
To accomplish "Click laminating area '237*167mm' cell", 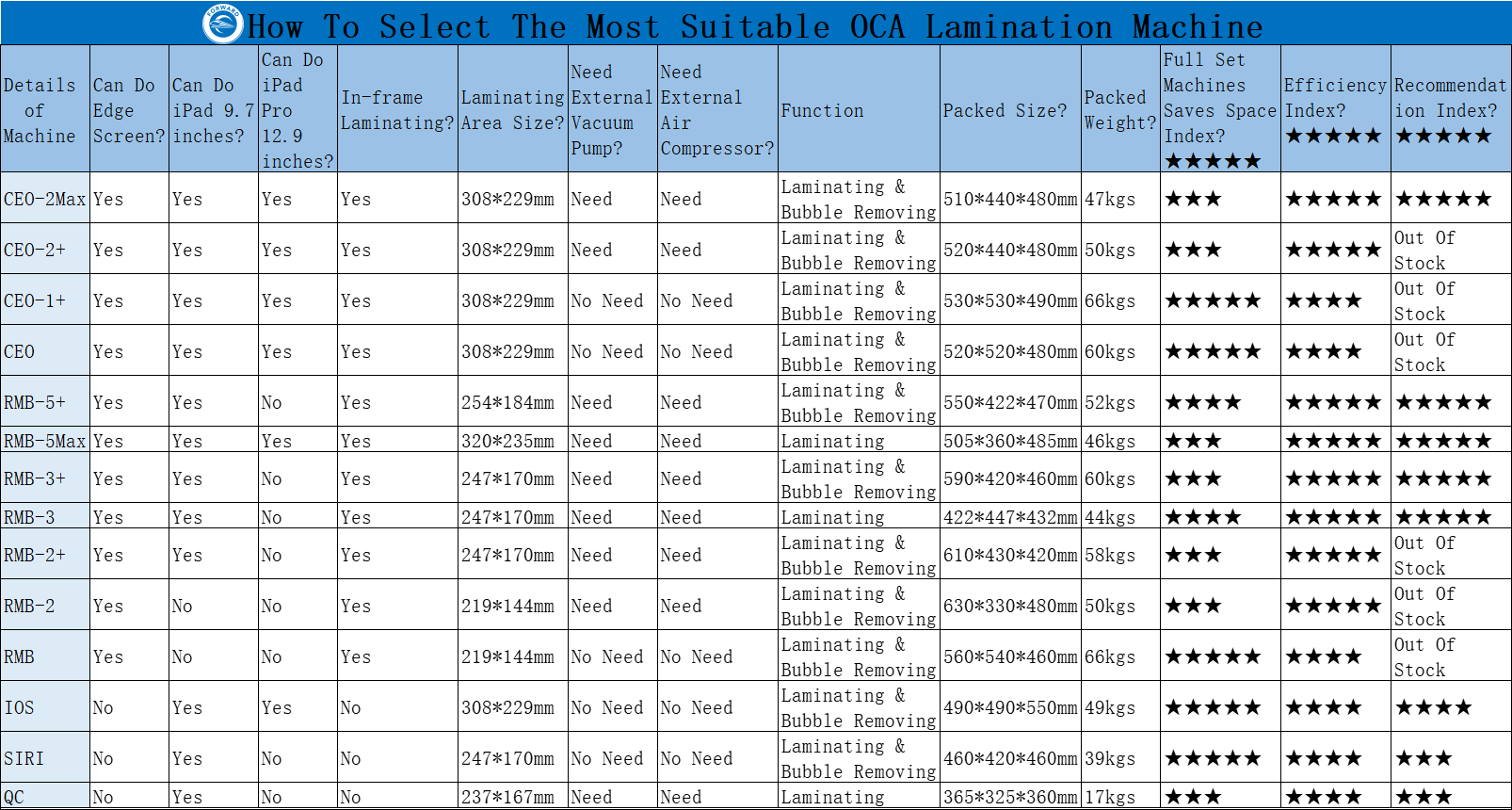I will pos(513,797).
